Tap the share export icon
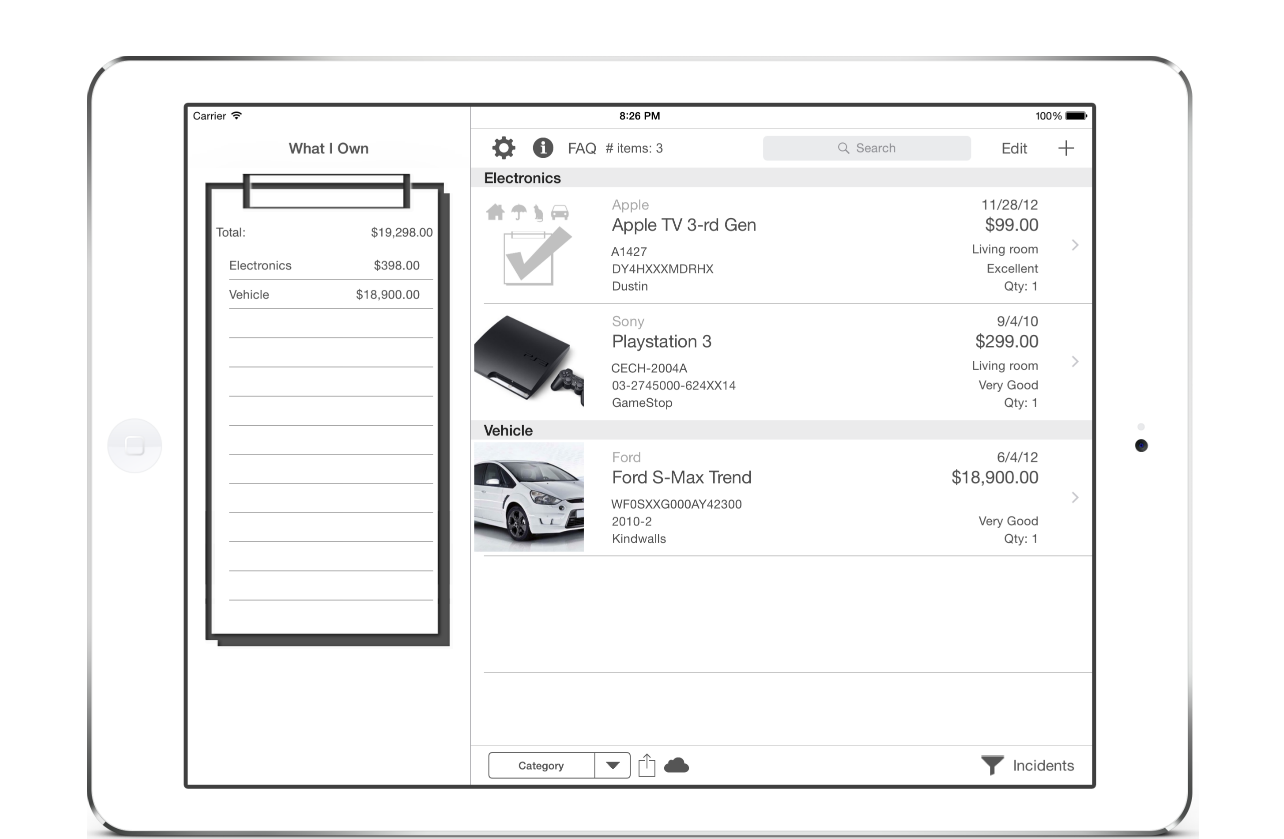Image resolution: width=1284 pixels, height=839 pixels. pyautogui.click(x=646, y=765)
